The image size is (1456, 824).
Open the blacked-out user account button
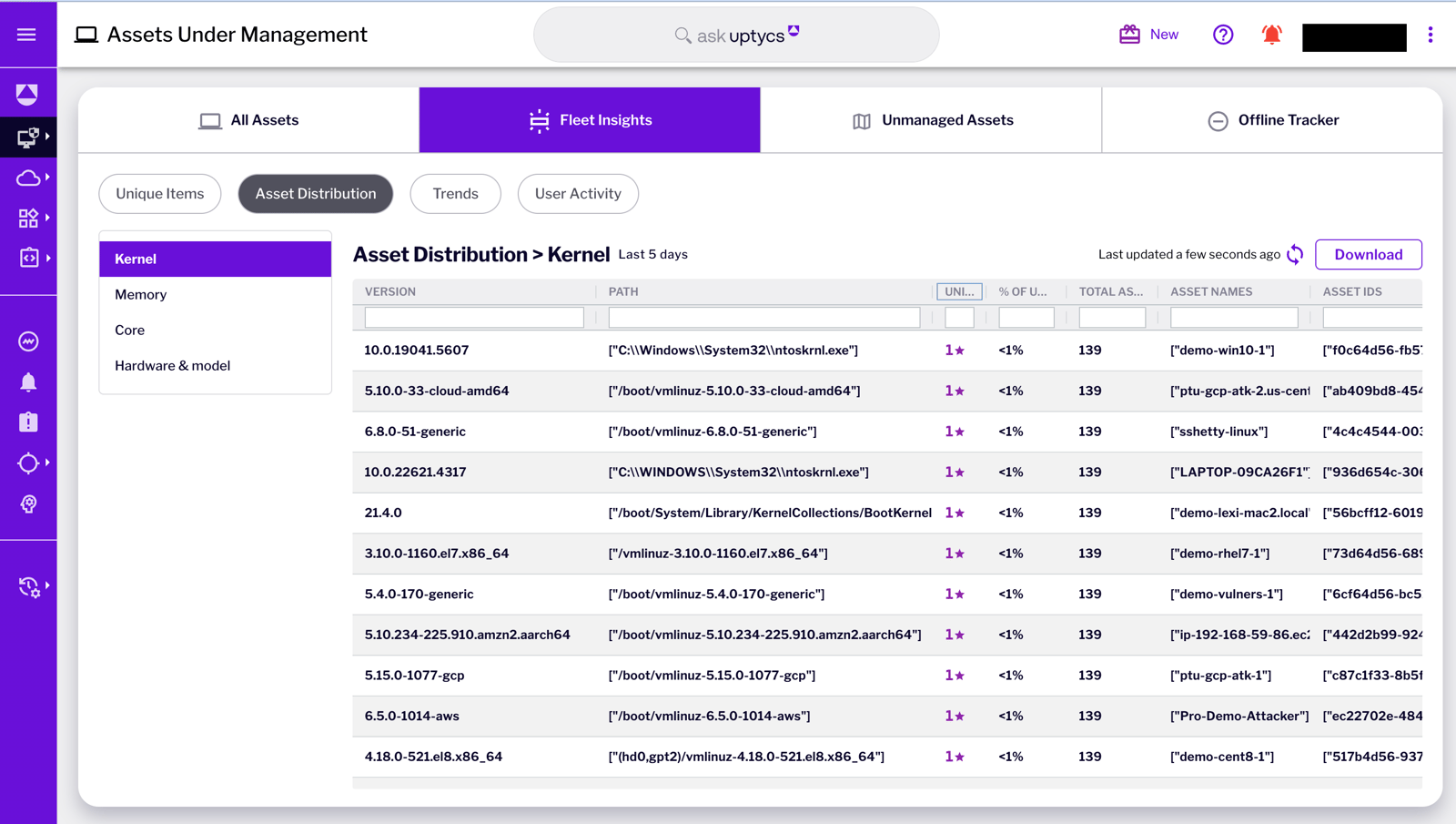tap(1354, 37)
